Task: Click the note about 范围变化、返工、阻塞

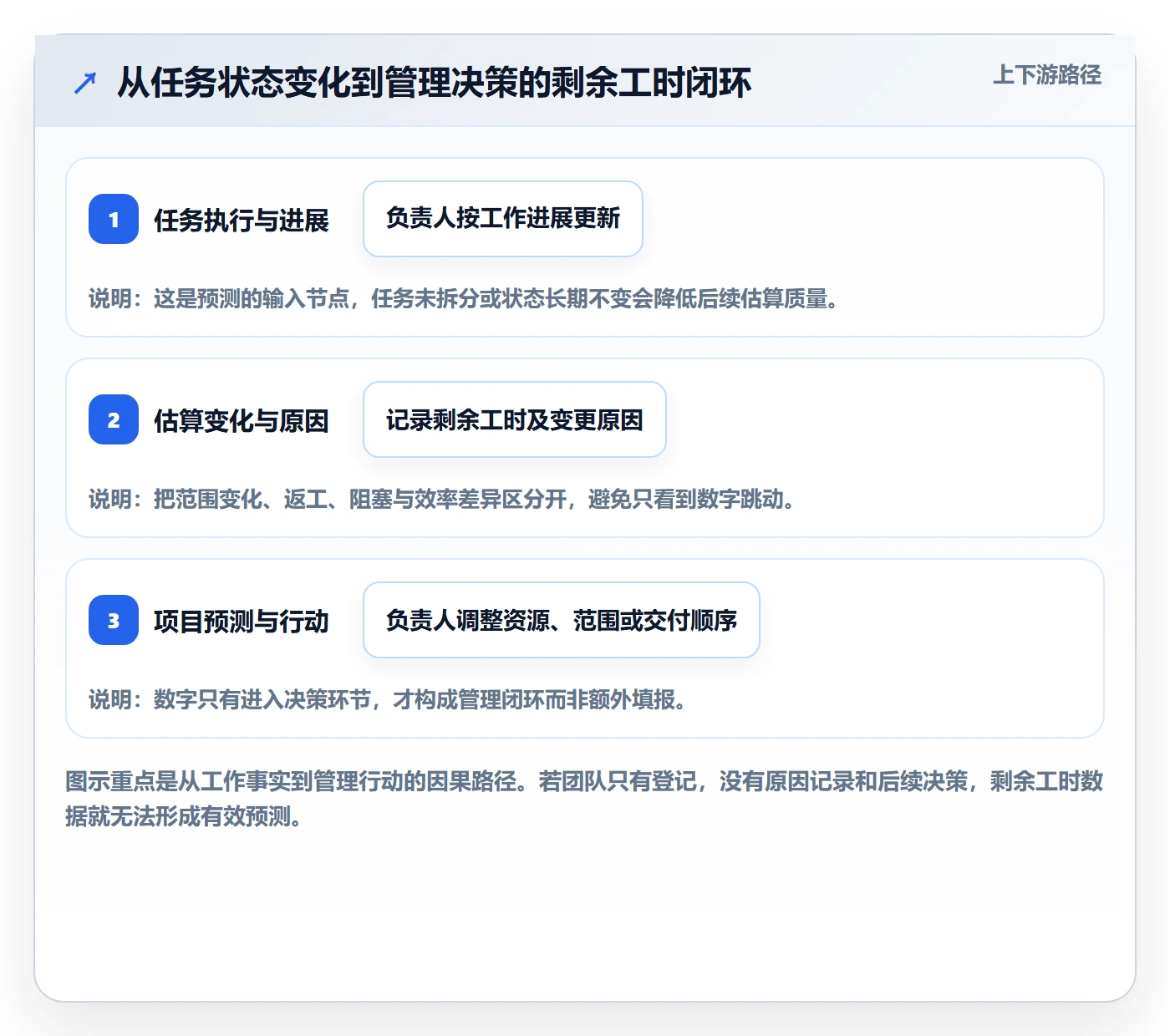Action: (442, 499)
